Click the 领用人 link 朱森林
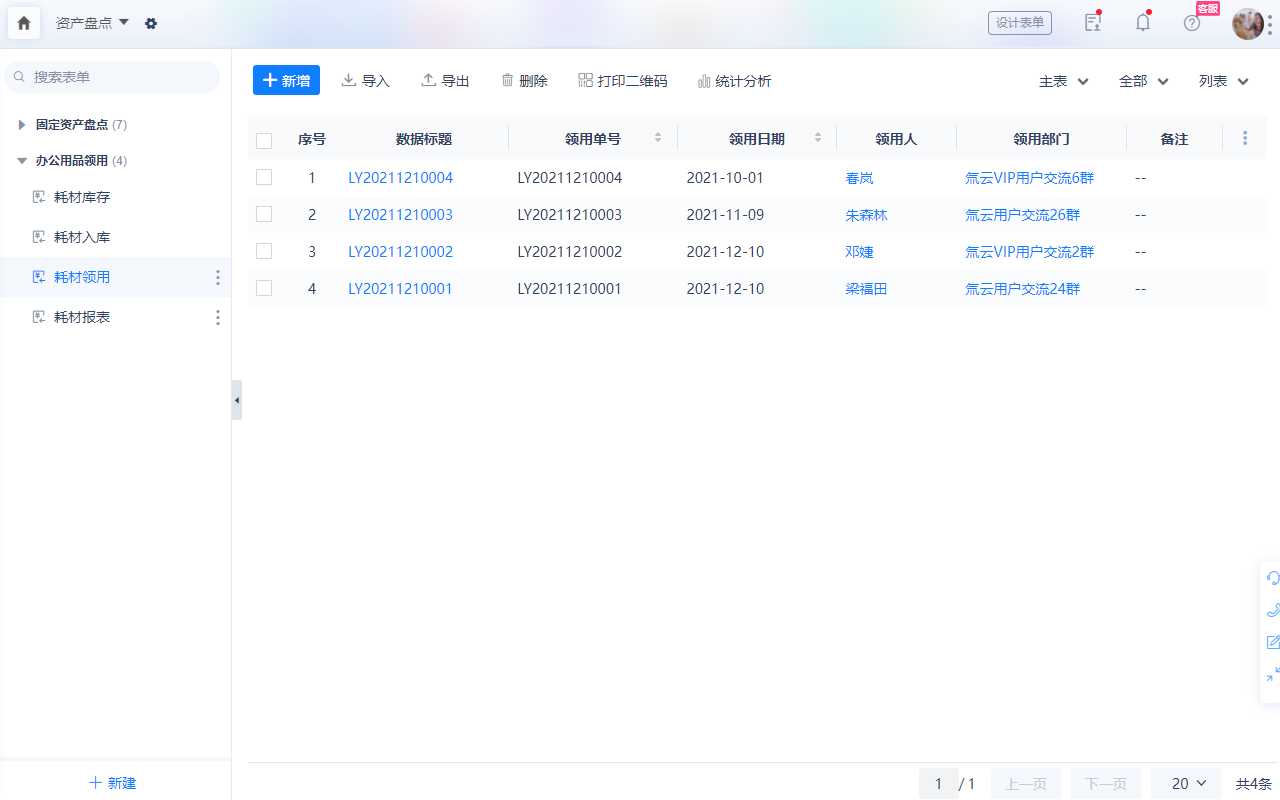Viewport: 1280px width, 800px height. pos(866,215)
